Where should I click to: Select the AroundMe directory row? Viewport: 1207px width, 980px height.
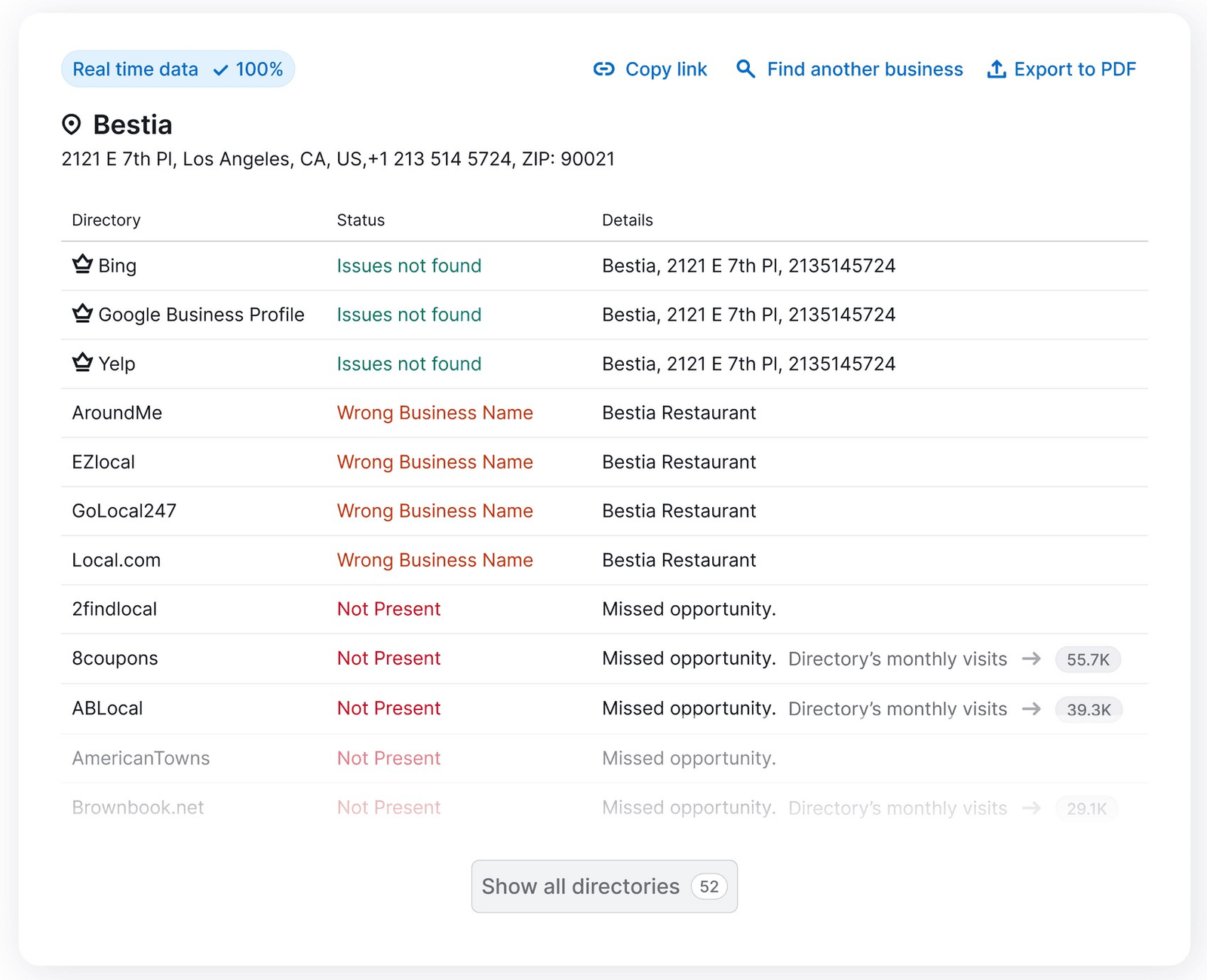click(x=117, y=413)
